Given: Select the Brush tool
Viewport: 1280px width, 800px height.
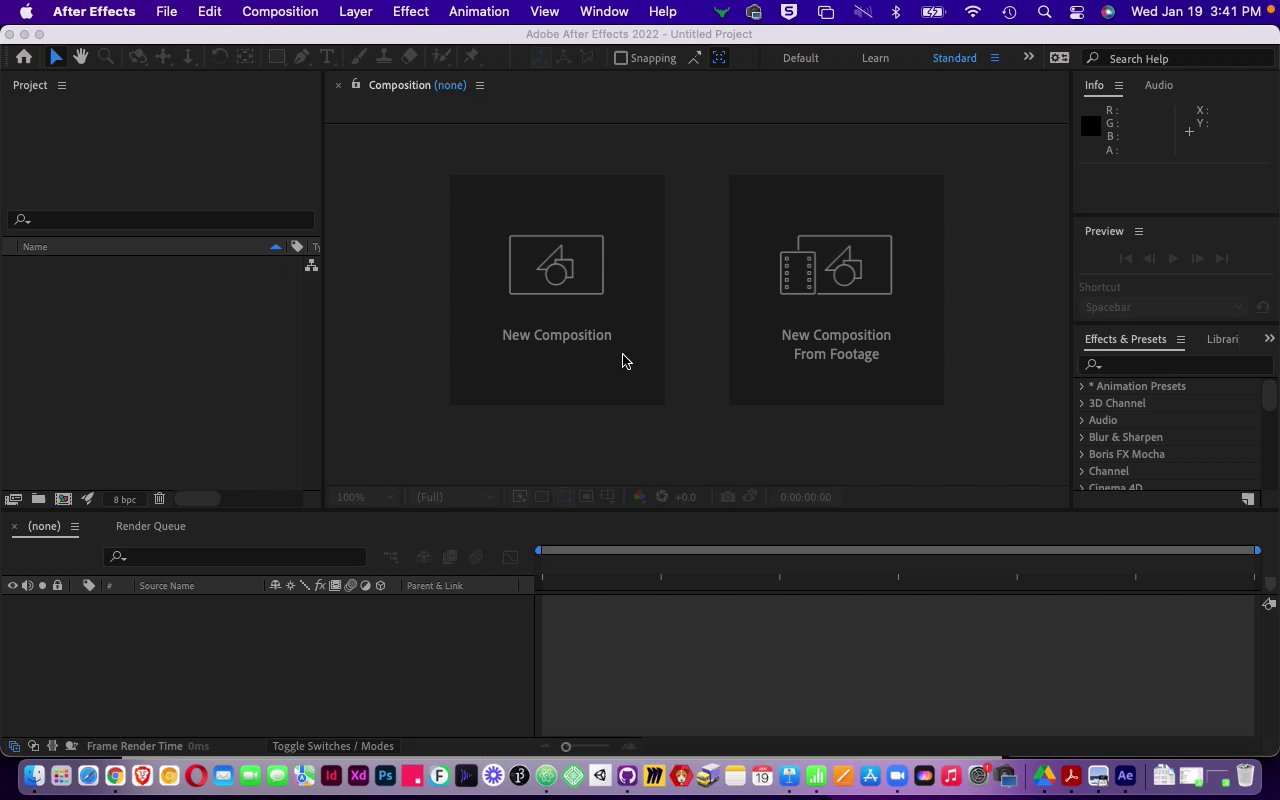Looking at the screenshot, I should (358, 57).
